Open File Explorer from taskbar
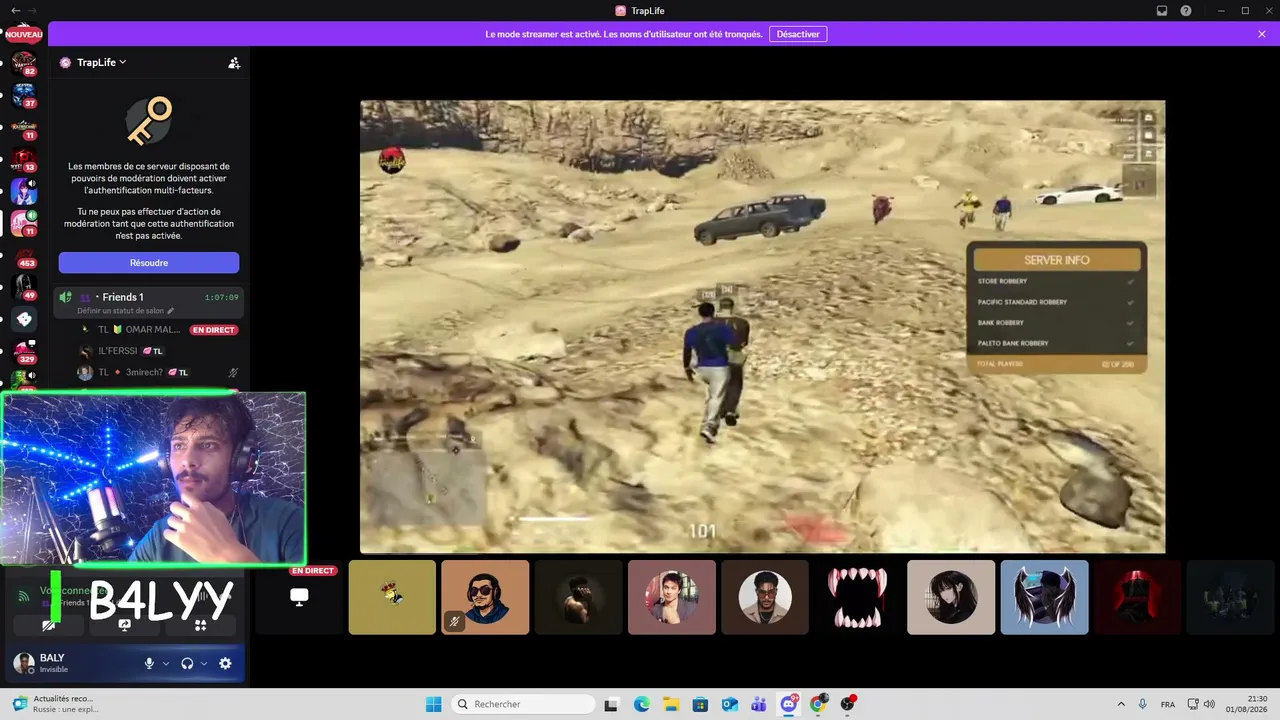The width and height of the screenshot is (1280, 720). (x=671, y=704)
